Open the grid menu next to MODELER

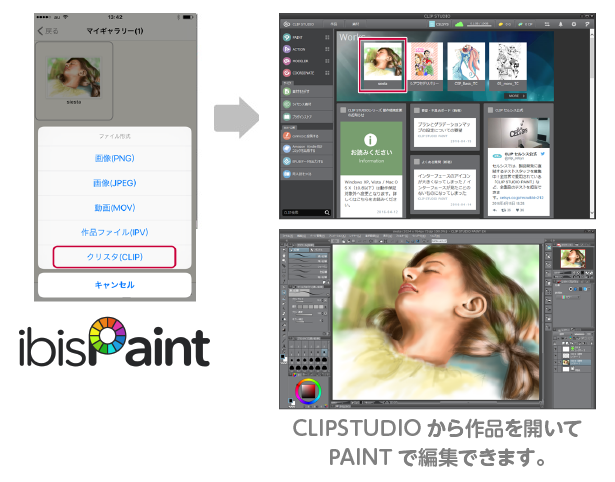(x=327, y=61)
